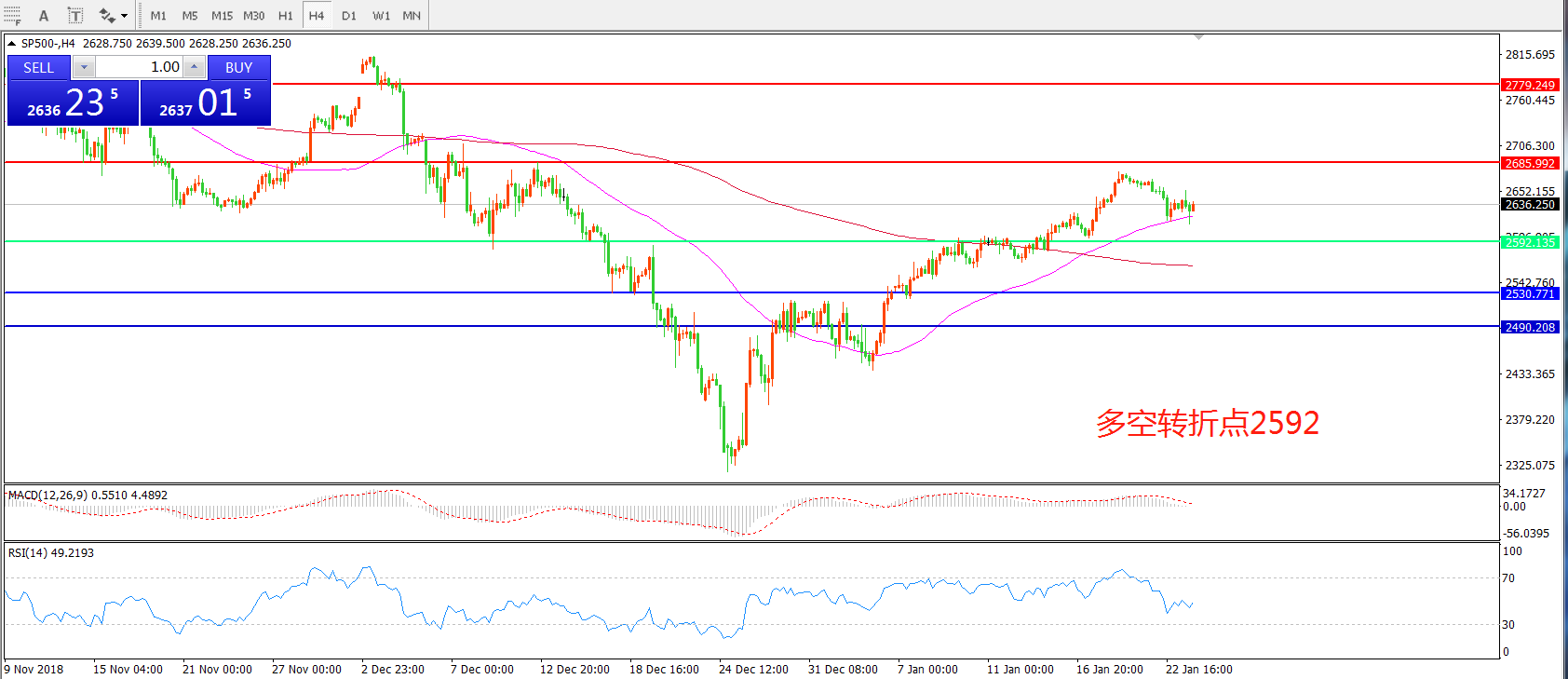
Task: Choose the W1 weekly timeframe
Action: (x=381, y=15)
